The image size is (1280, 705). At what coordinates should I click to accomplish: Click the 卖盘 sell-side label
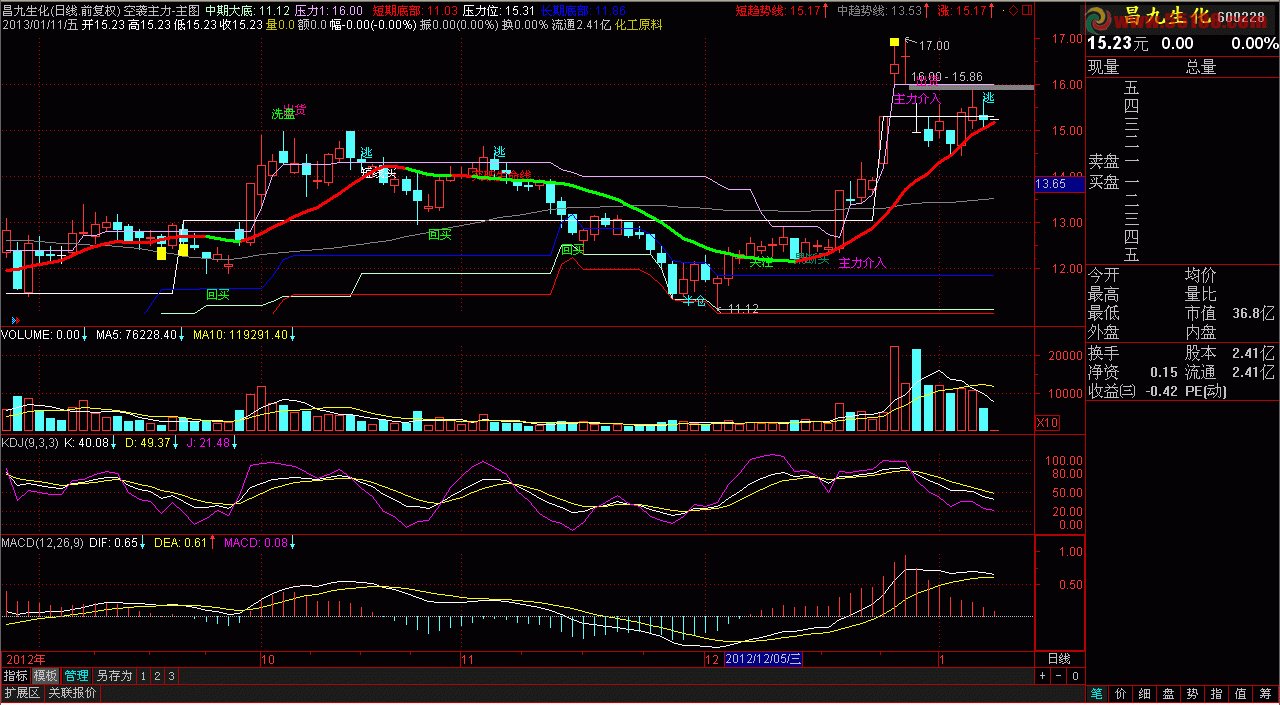(x=1104, y=161)
